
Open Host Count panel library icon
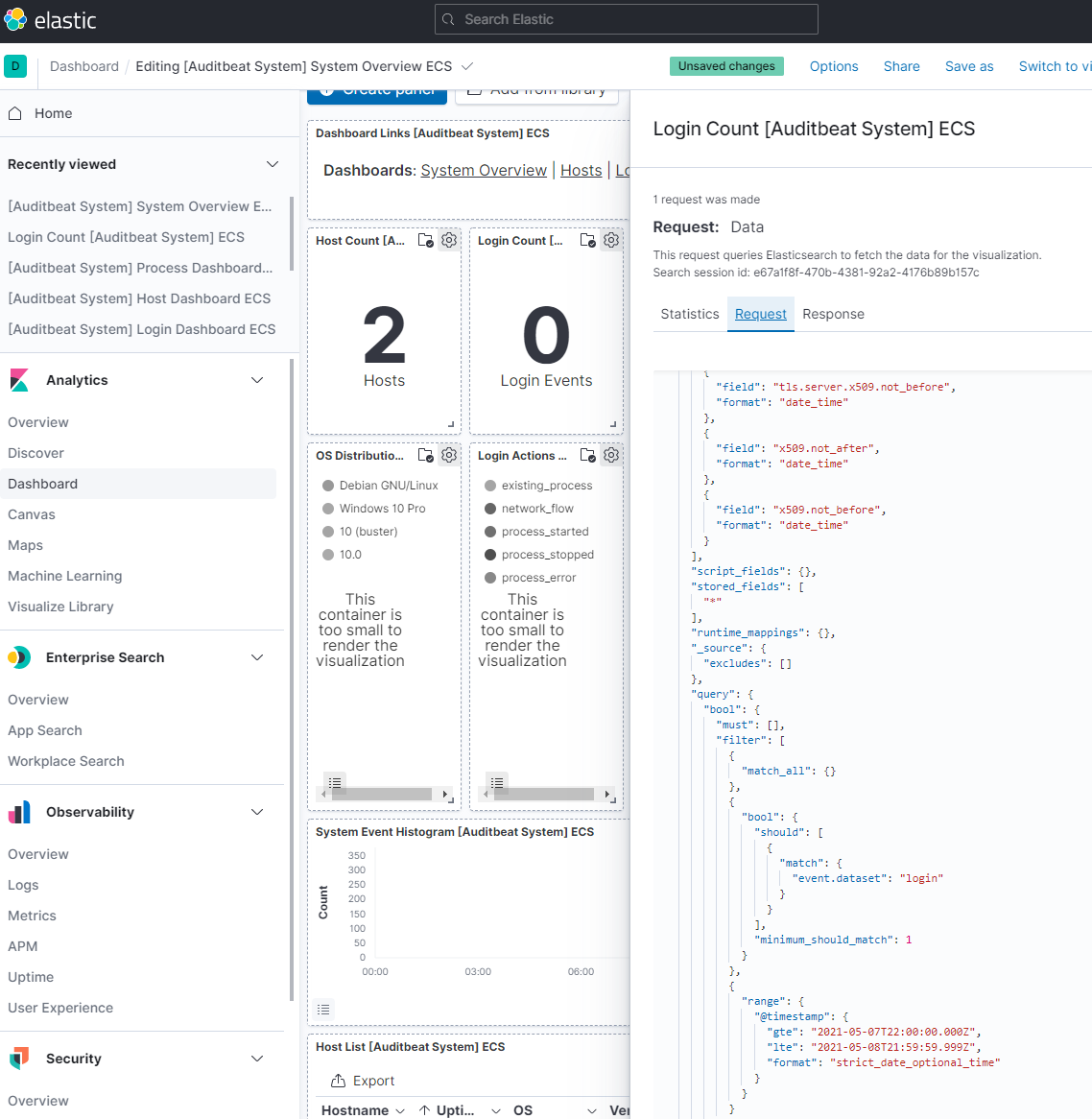pos(425,241)
